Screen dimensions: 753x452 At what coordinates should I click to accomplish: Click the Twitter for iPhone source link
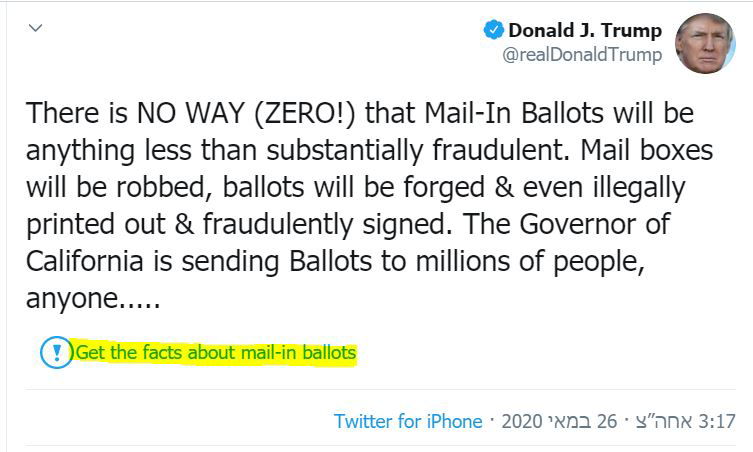coord(408,421)
